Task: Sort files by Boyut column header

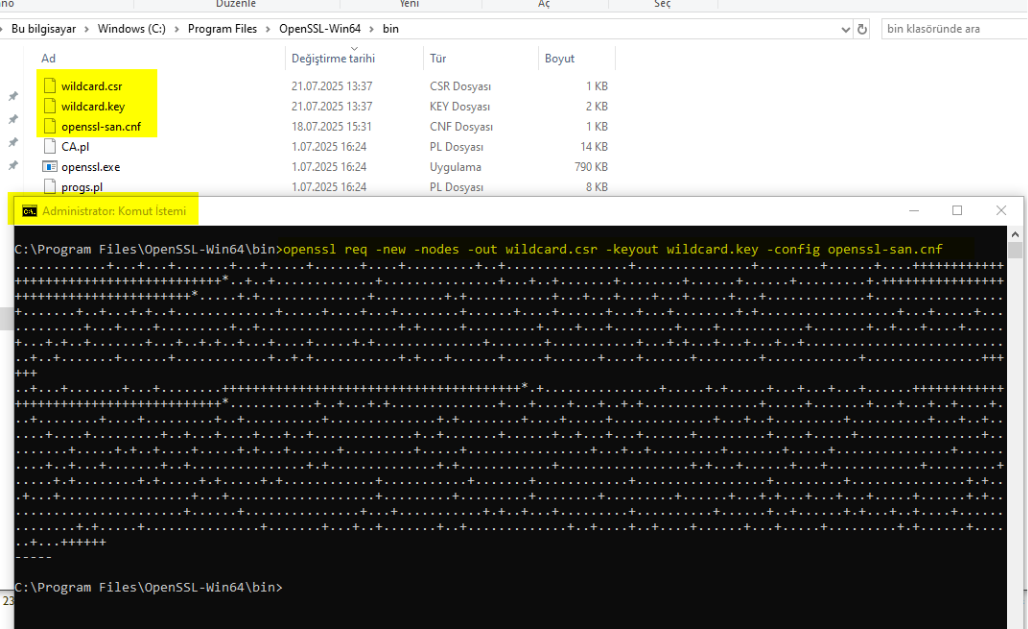Action: click(559, 58)
